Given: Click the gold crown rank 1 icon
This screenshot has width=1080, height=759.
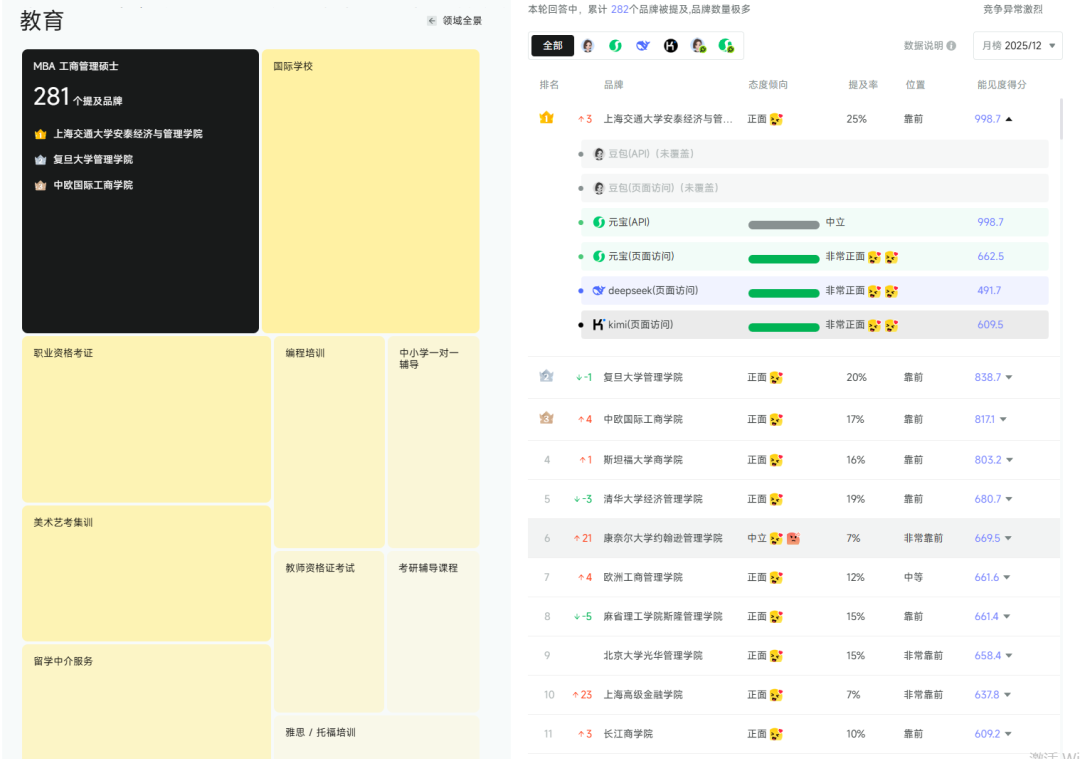Looking at the screenshot, I should [x=546, y=118].
